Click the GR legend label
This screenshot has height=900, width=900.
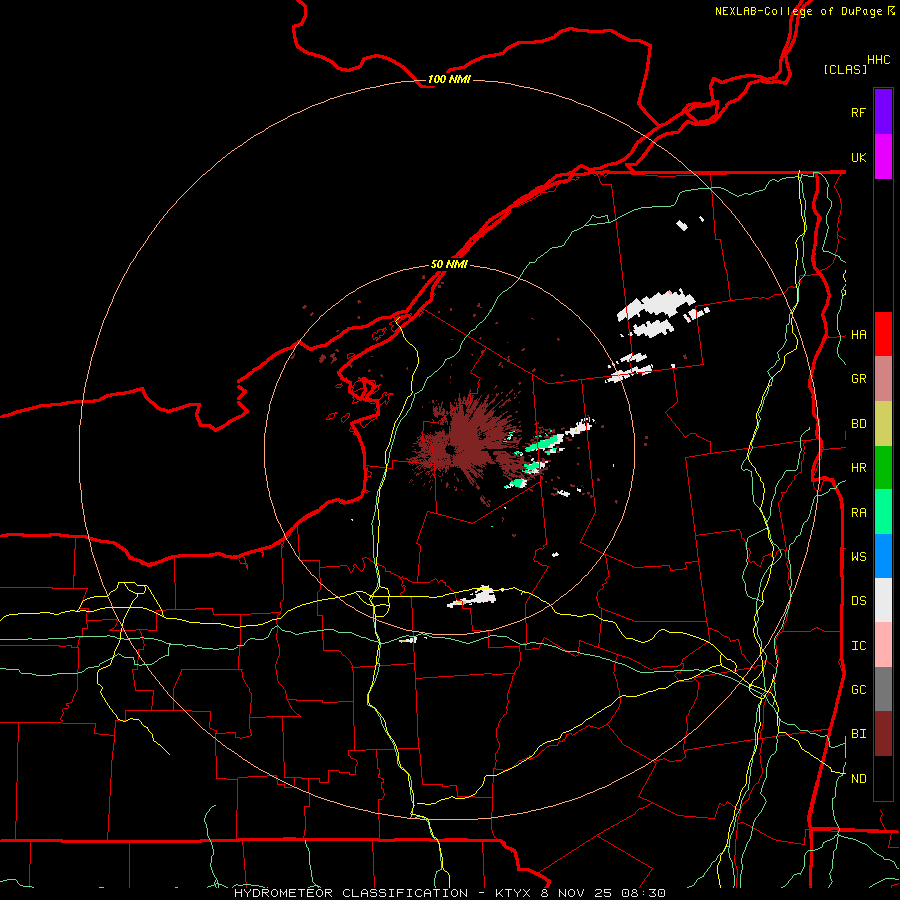point(858,379)
